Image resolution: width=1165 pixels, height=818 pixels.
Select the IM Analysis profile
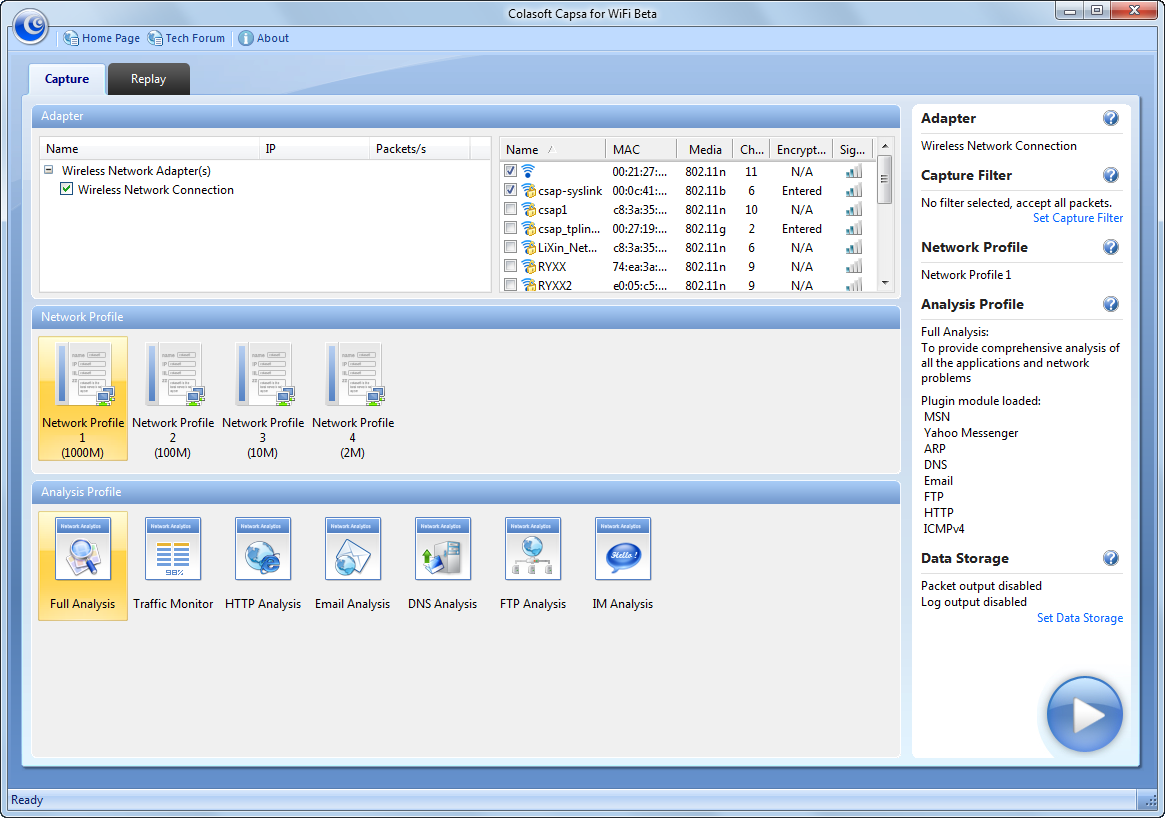(623, 565)
